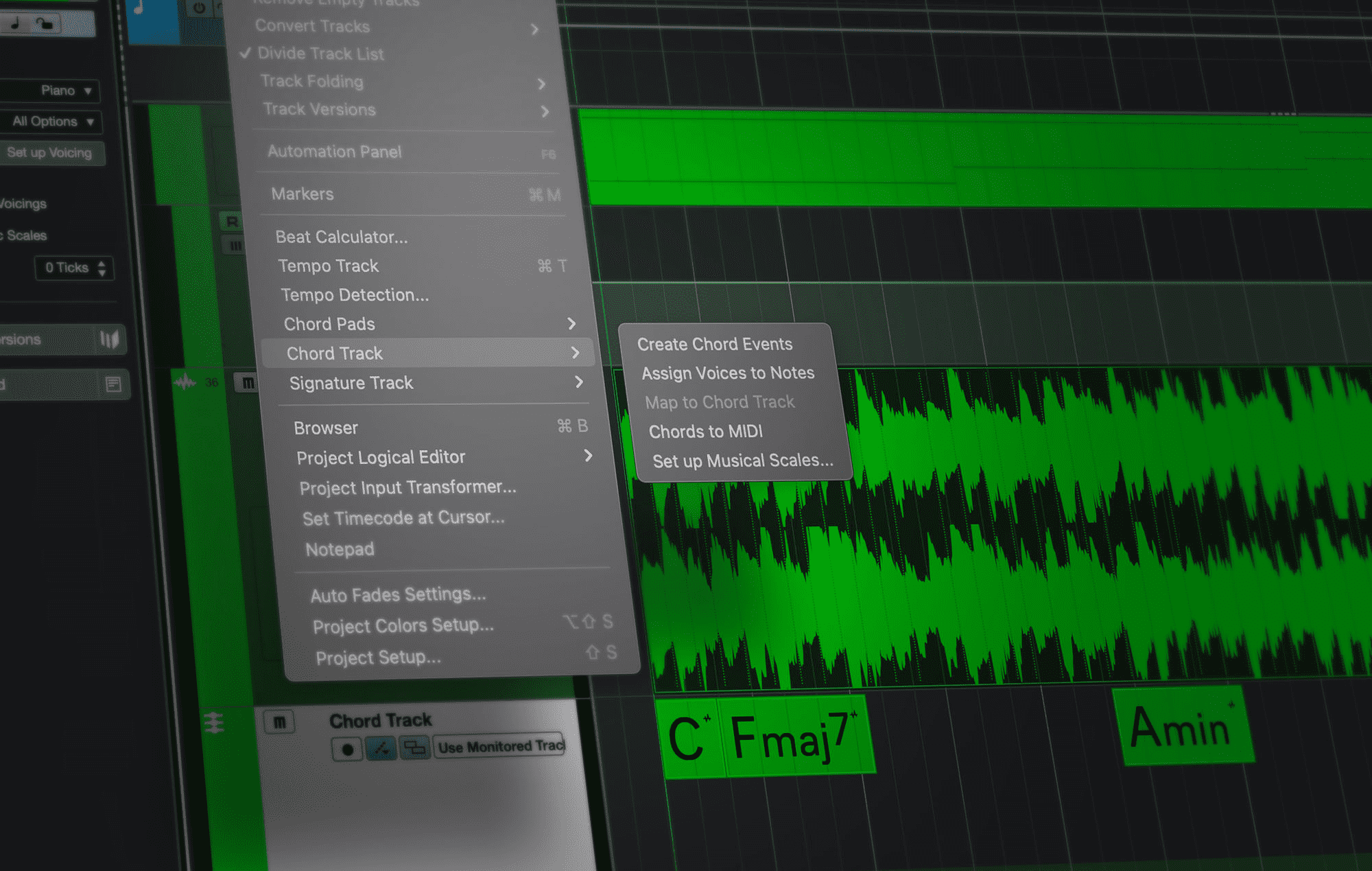This screenshot has height=871, width=1372.
Task: Choose Chords to MIDI
Action: point(706,431)
